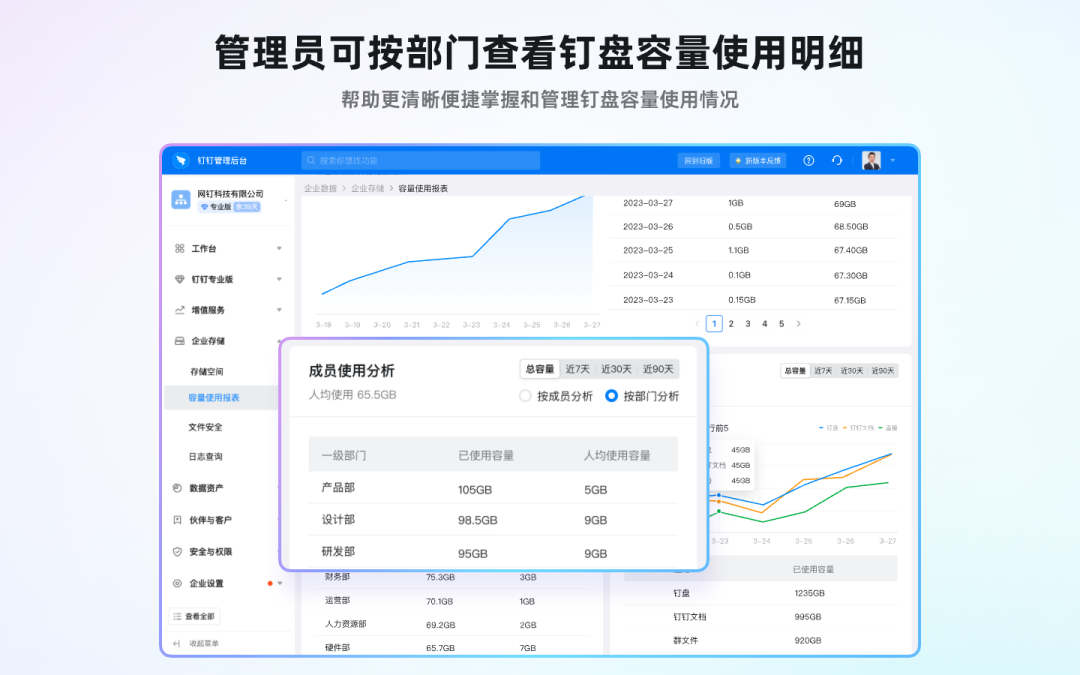
Task: Click the user avatar photo
Action: [871, 160]
